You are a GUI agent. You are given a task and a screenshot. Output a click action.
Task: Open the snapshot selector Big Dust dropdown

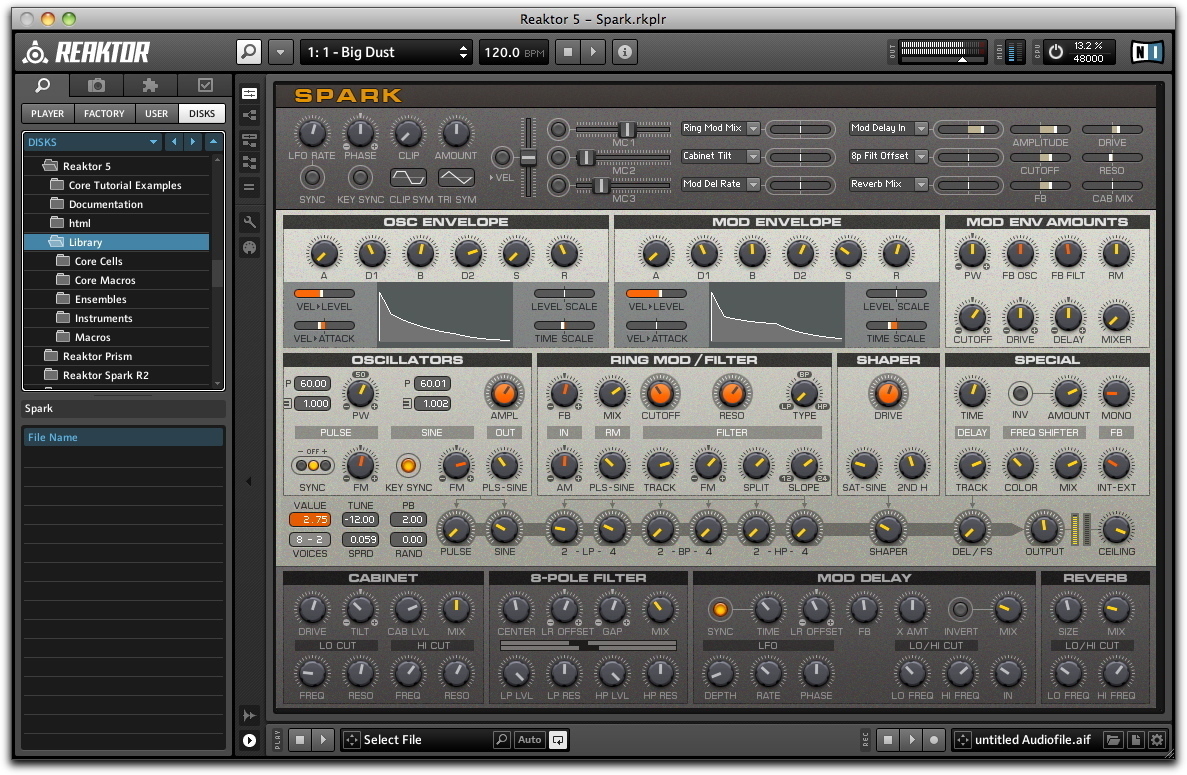point(387,52)
